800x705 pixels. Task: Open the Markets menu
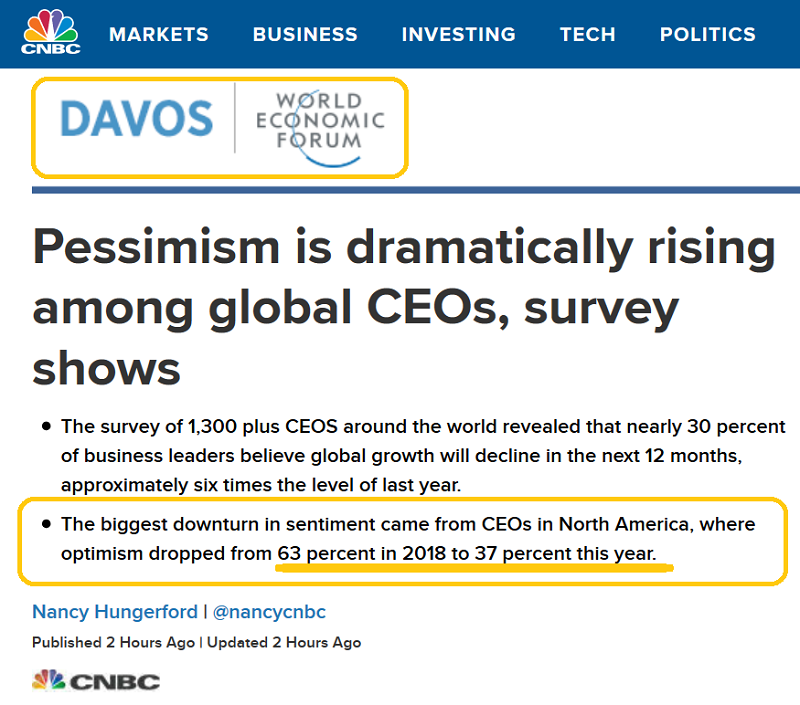click(159, 34)
